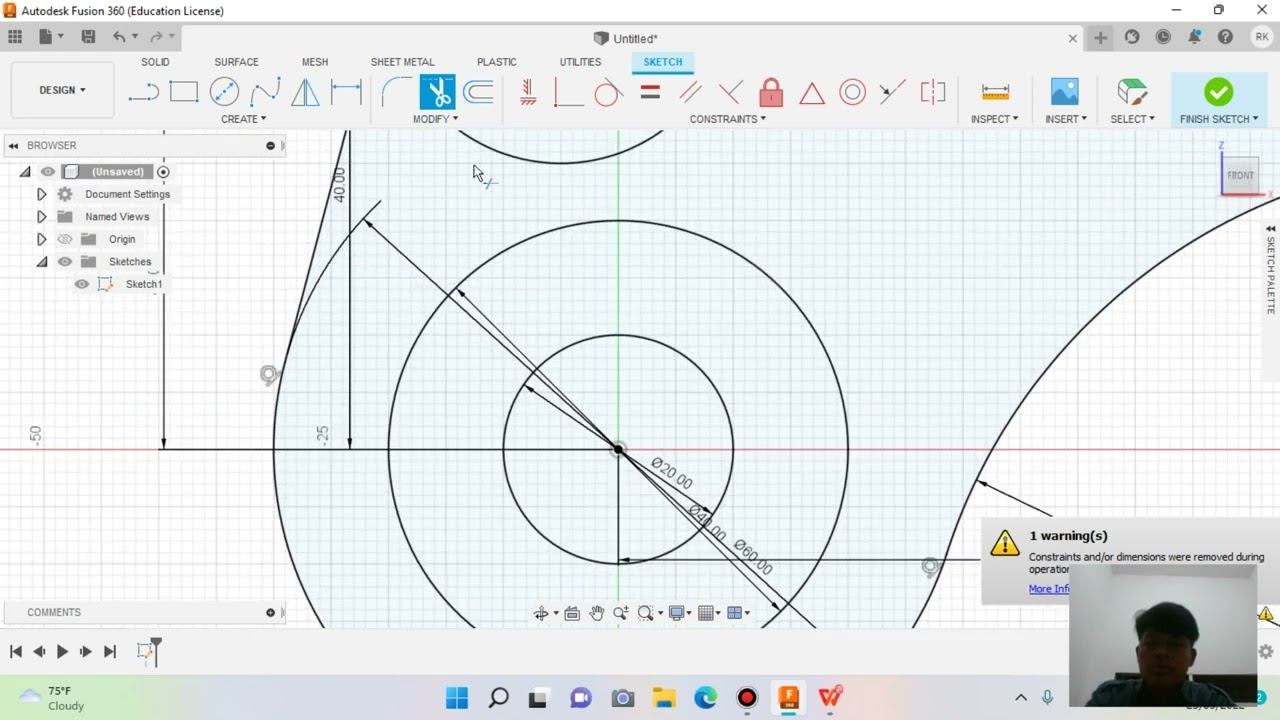Select the Offset tool

tap(478, 93)
